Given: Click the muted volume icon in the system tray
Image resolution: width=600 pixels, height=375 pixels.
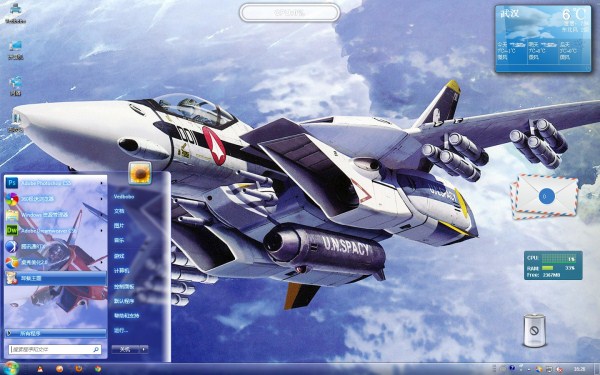Looking at the screenshot, I should [559, 369].
